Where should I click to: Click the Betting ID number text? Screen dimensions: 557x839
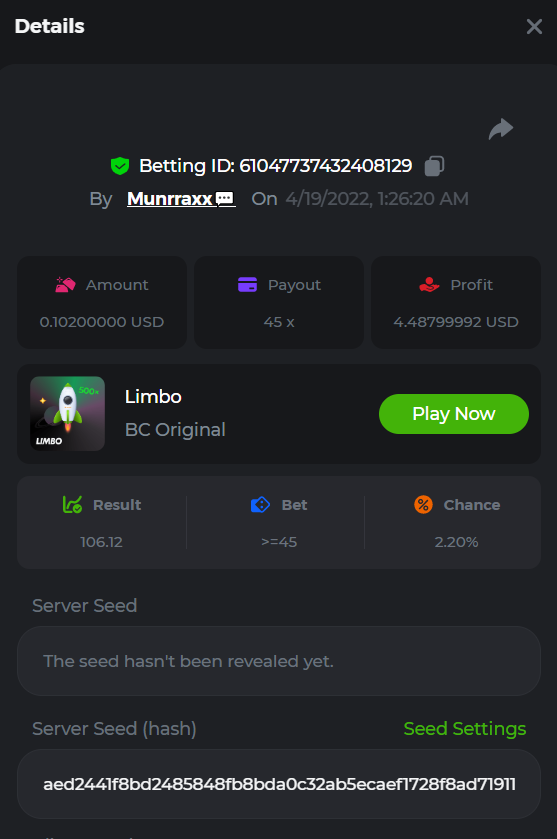pyautogui.click(x=325, y=166)
